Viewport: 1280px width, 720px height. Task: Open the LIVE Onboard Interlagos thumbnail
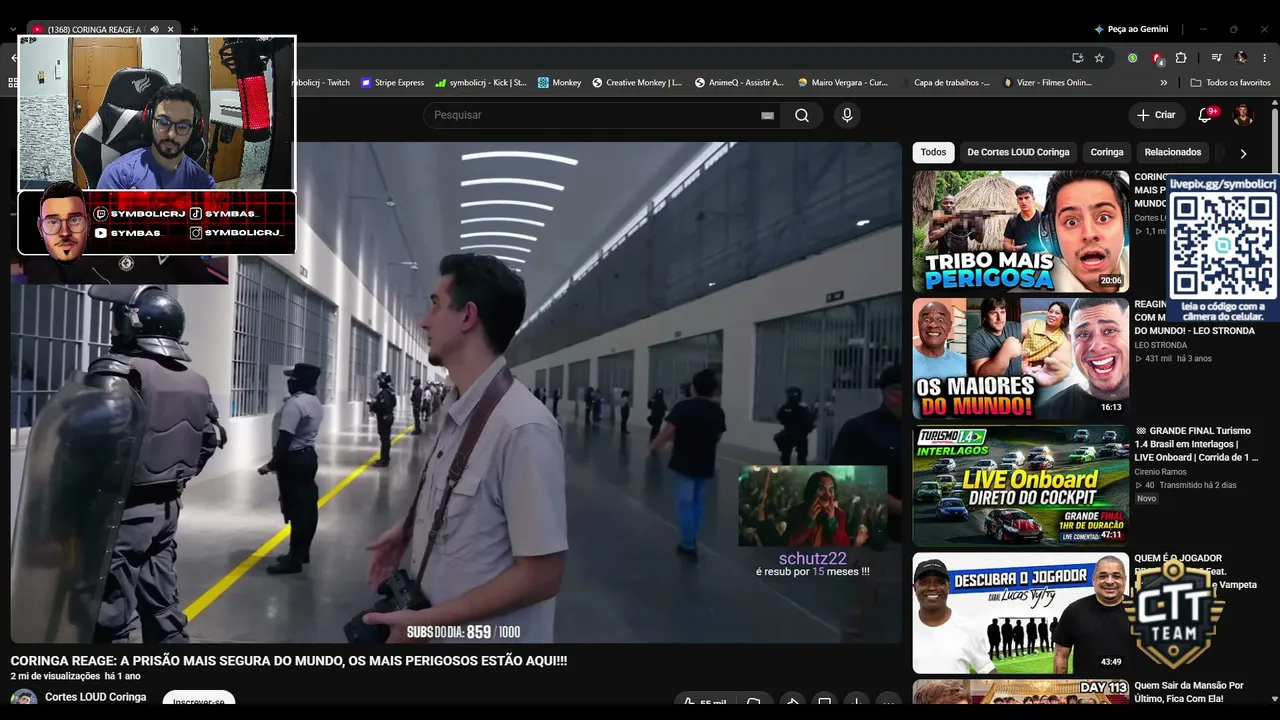[x=1020, y=485]
